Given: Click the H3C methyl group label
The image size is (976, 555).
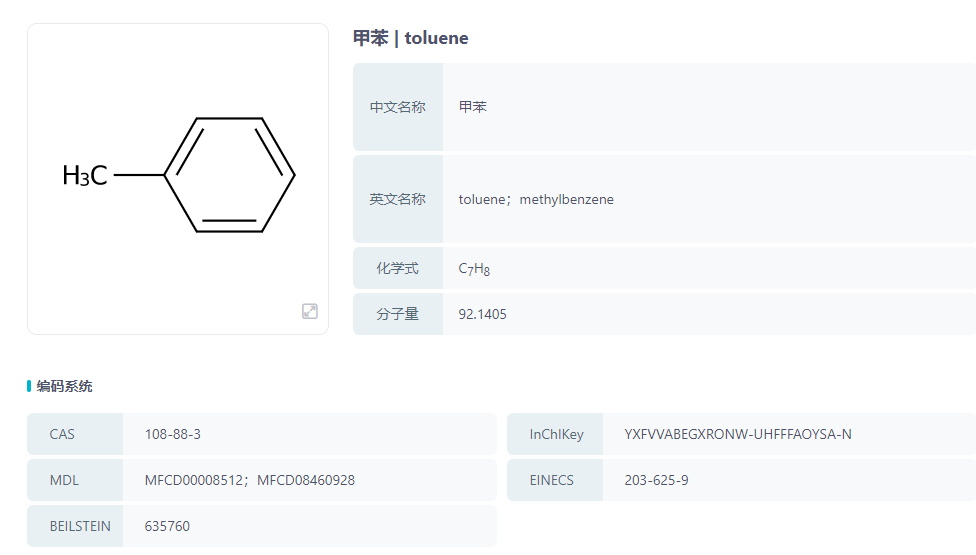Looking at the screenshot, I should coord(85,176).
